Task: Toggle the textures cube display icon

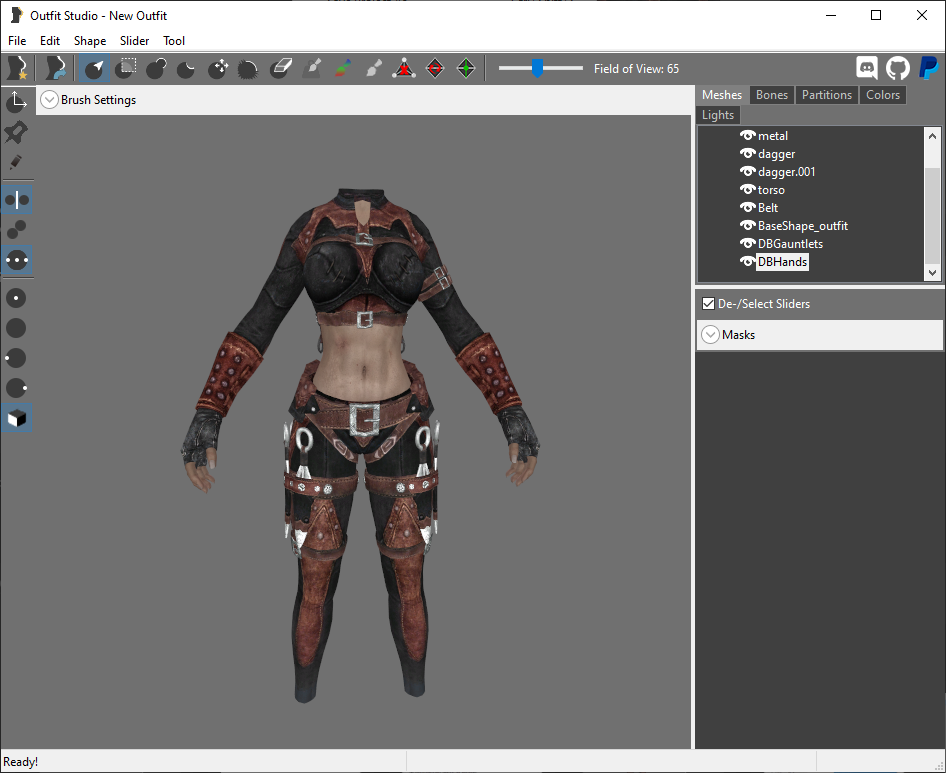Action: pos(16,418)
